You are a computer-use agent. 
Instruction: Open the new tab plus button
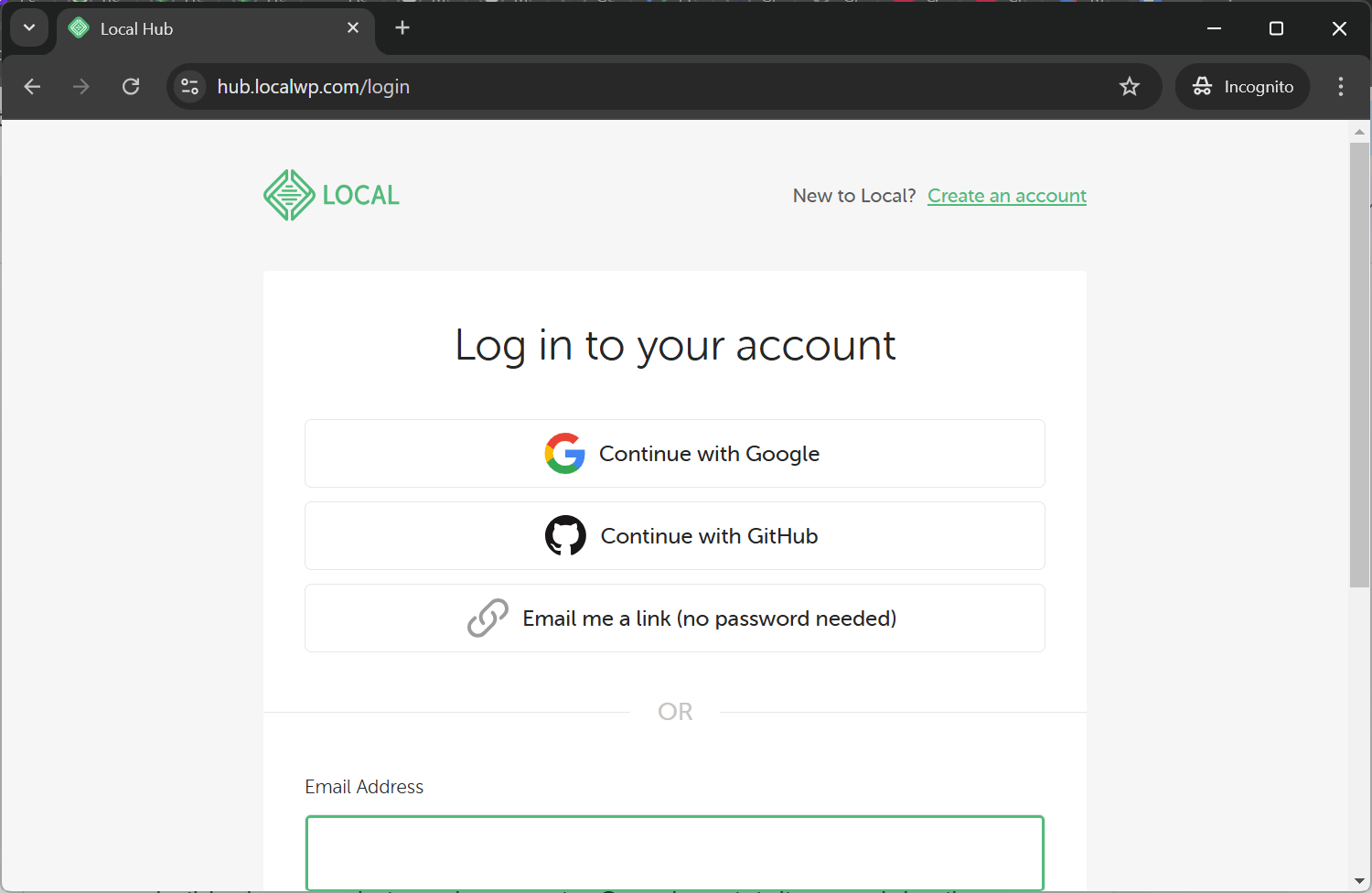tap(402, 28)
